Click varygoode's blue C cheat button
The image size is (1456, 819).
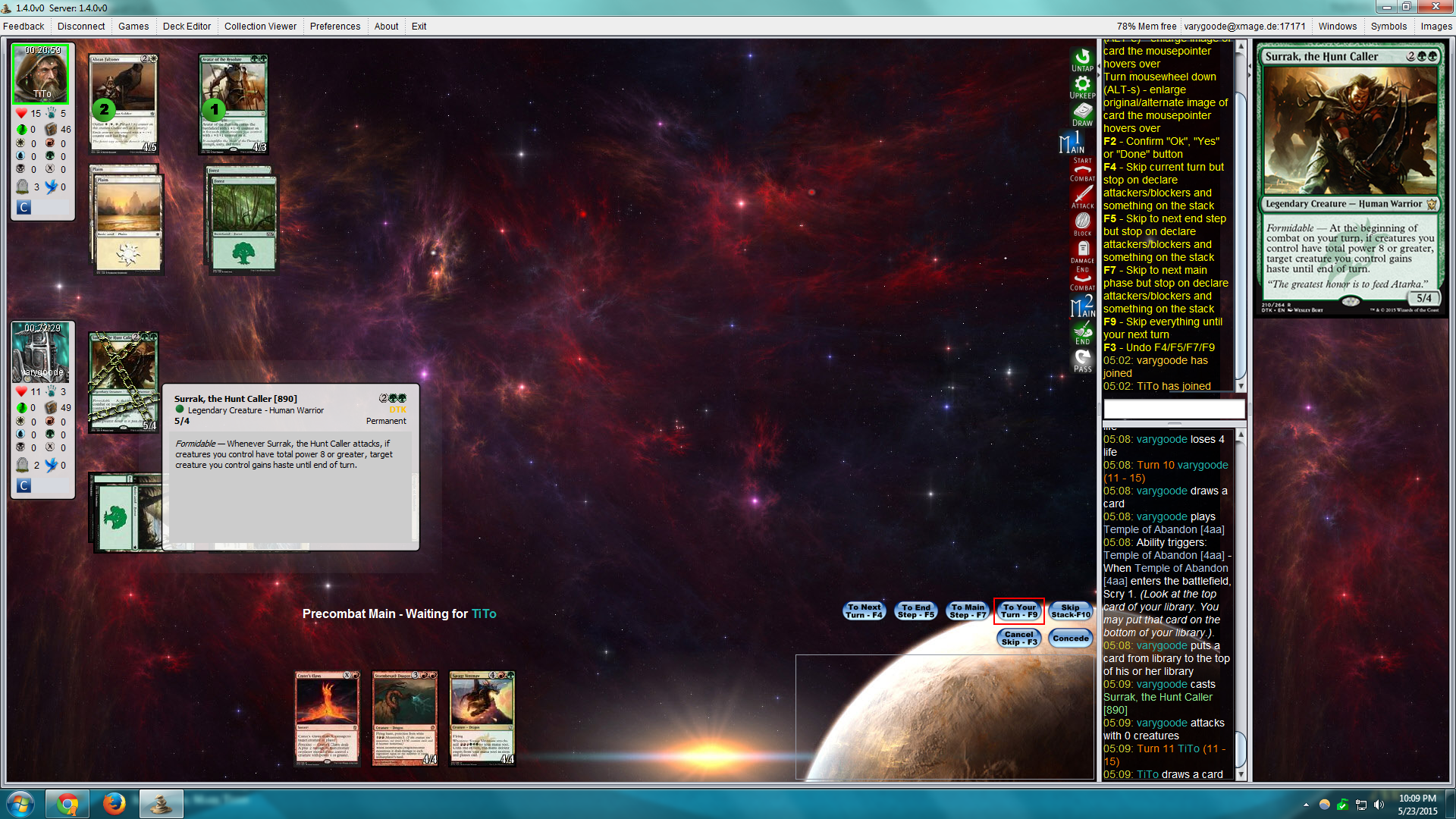(24, 485)
